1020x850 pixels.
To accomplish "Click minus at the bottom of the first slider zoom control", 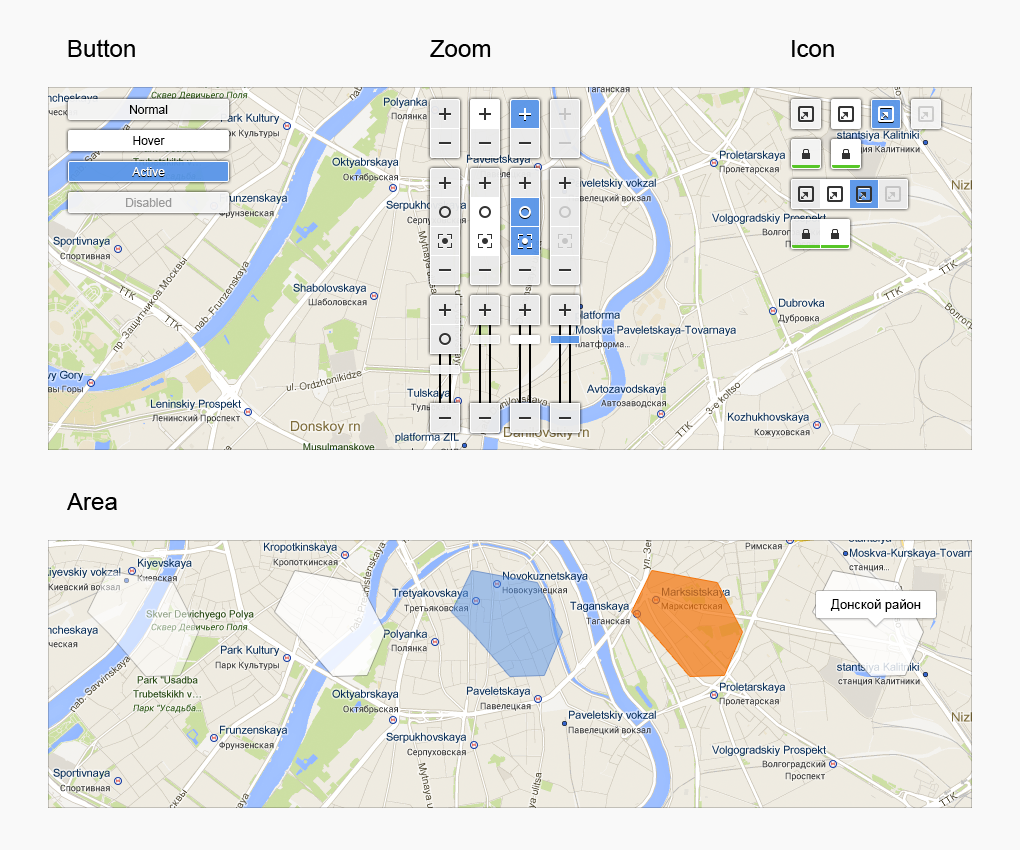I will tap(445, 418).
